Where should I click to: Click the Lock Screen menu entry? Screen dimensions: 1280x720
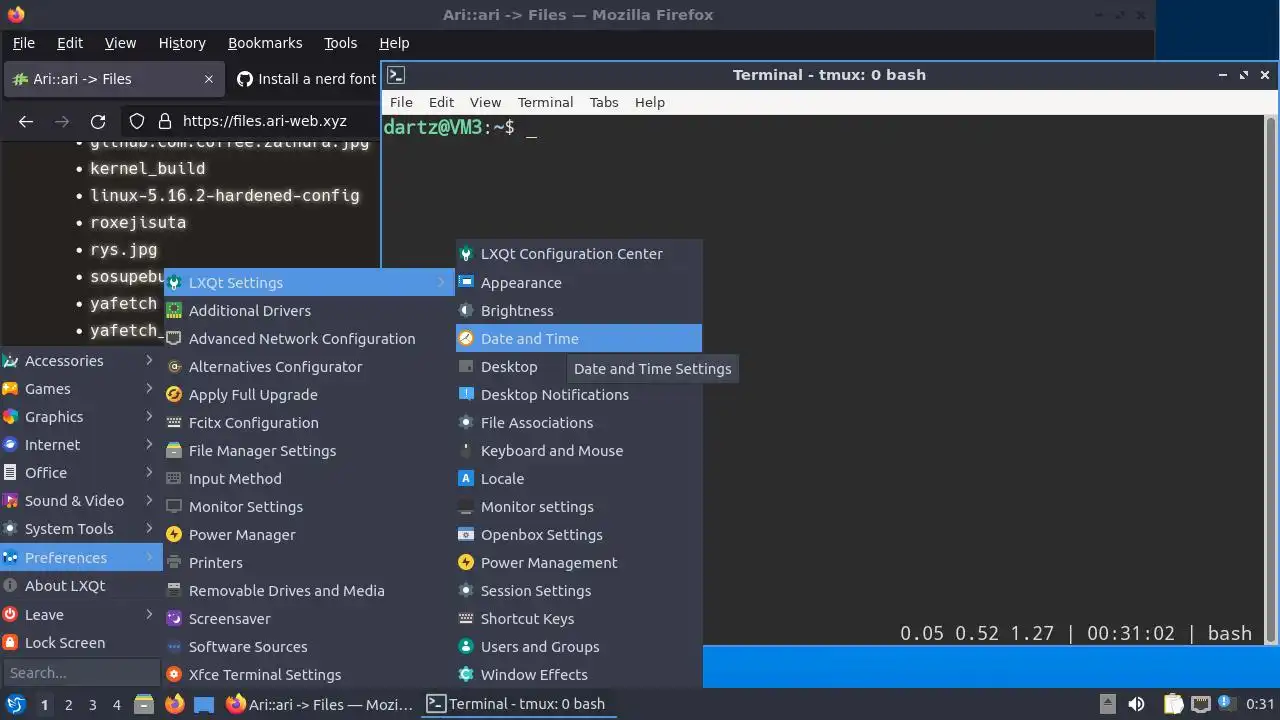click(x=81, y=643)
